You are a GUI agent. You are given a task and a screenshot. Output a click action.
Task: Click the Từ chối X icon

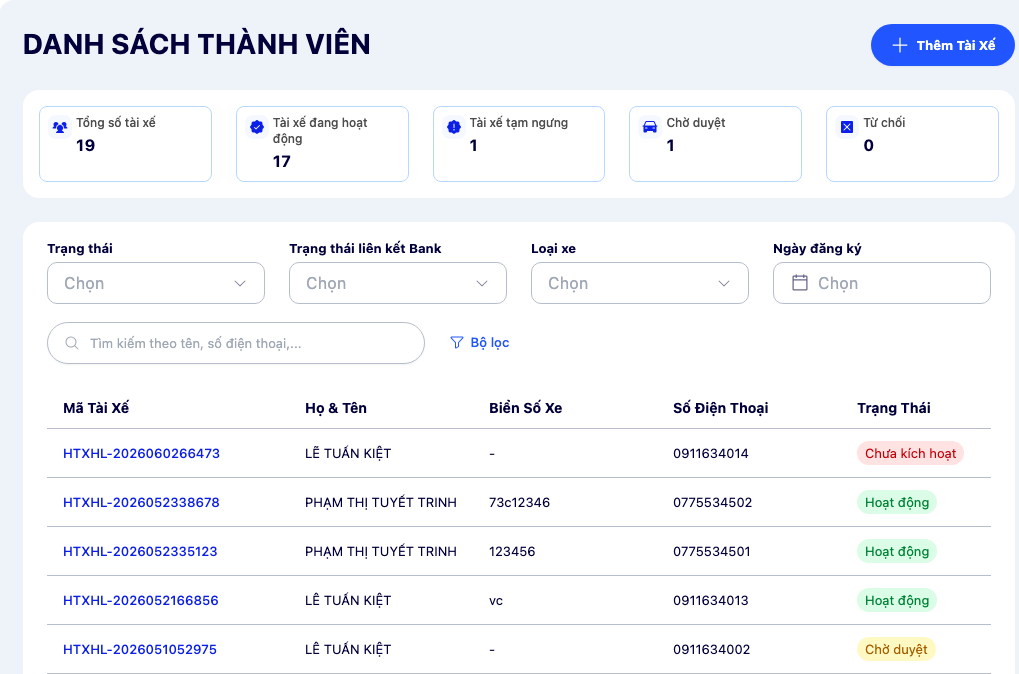(847, 127)
